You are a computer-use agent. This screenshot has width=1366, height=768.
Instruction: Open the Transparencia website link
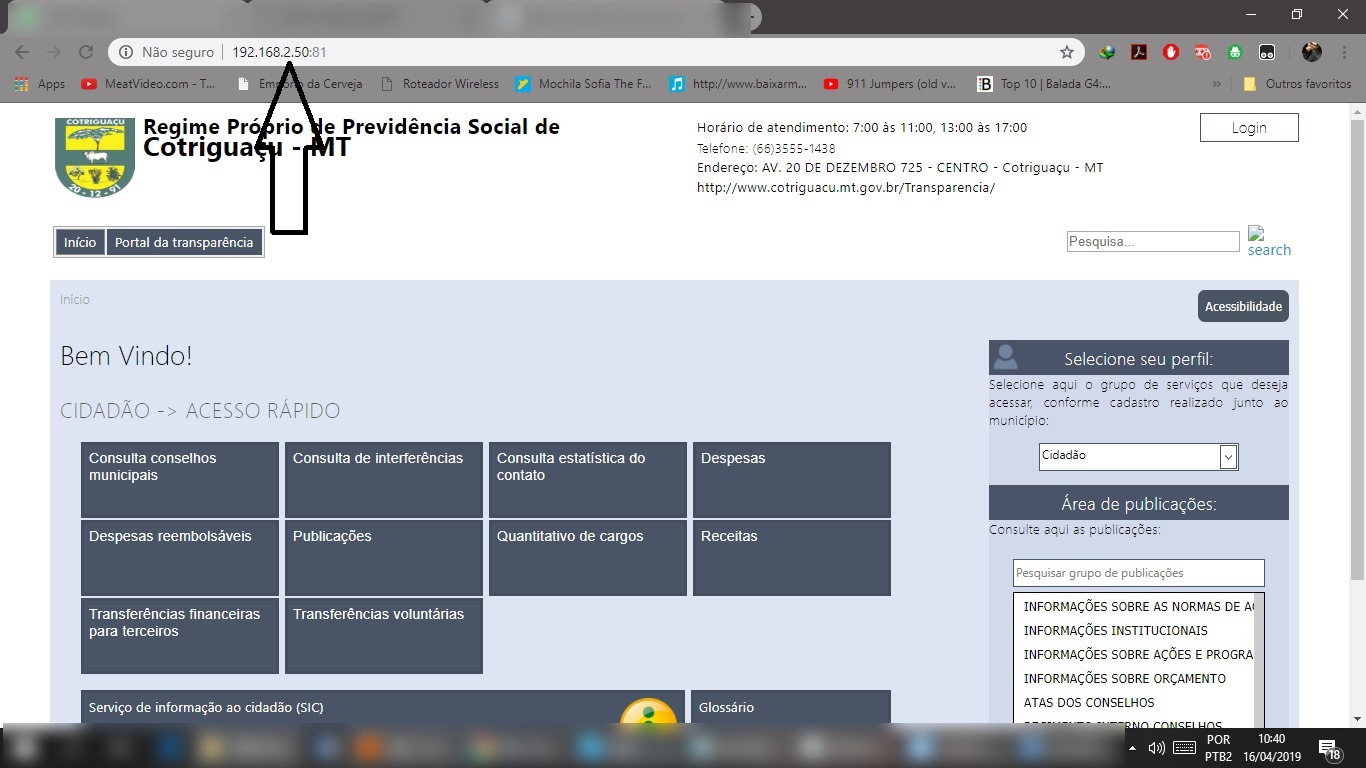[x=846, y=187]
